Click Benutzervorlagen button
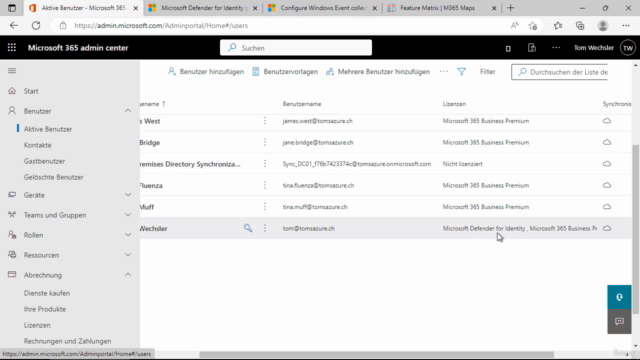 (285, 71)
